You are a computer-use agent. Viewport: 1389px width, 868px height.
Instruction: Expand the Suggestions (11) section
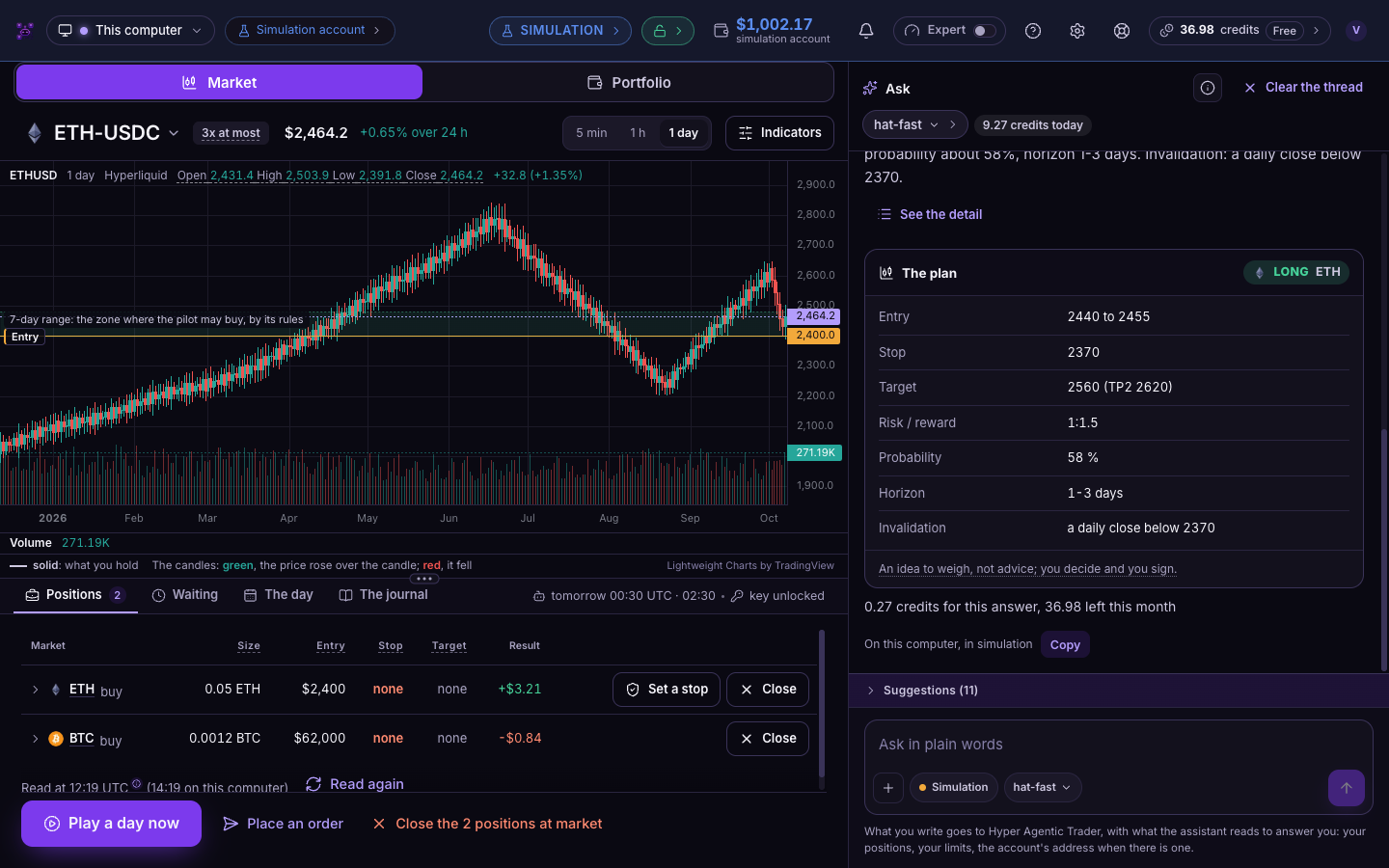(x=1119, y=691)
